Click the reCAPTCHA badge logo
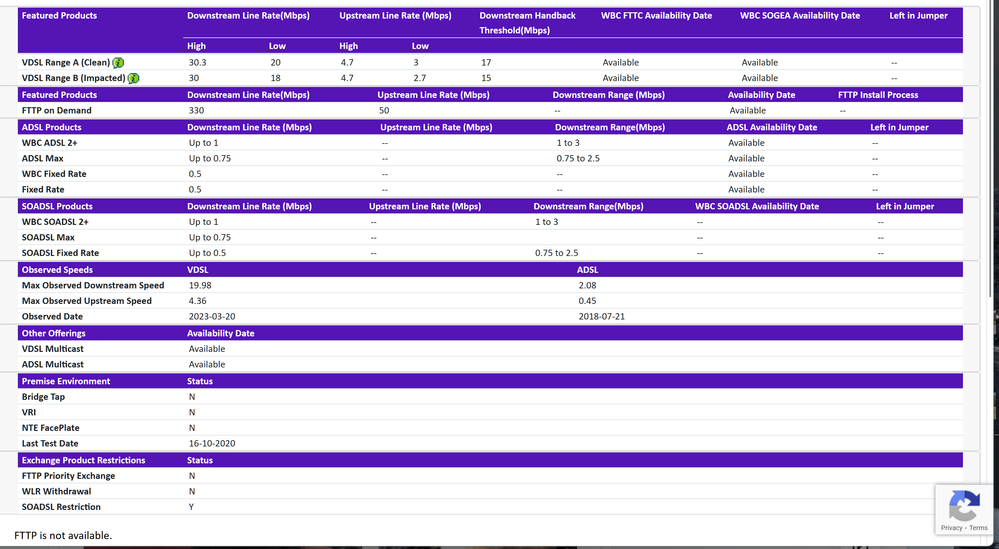The height and width of the screenshot is (549, 999). tap(964, 506)
